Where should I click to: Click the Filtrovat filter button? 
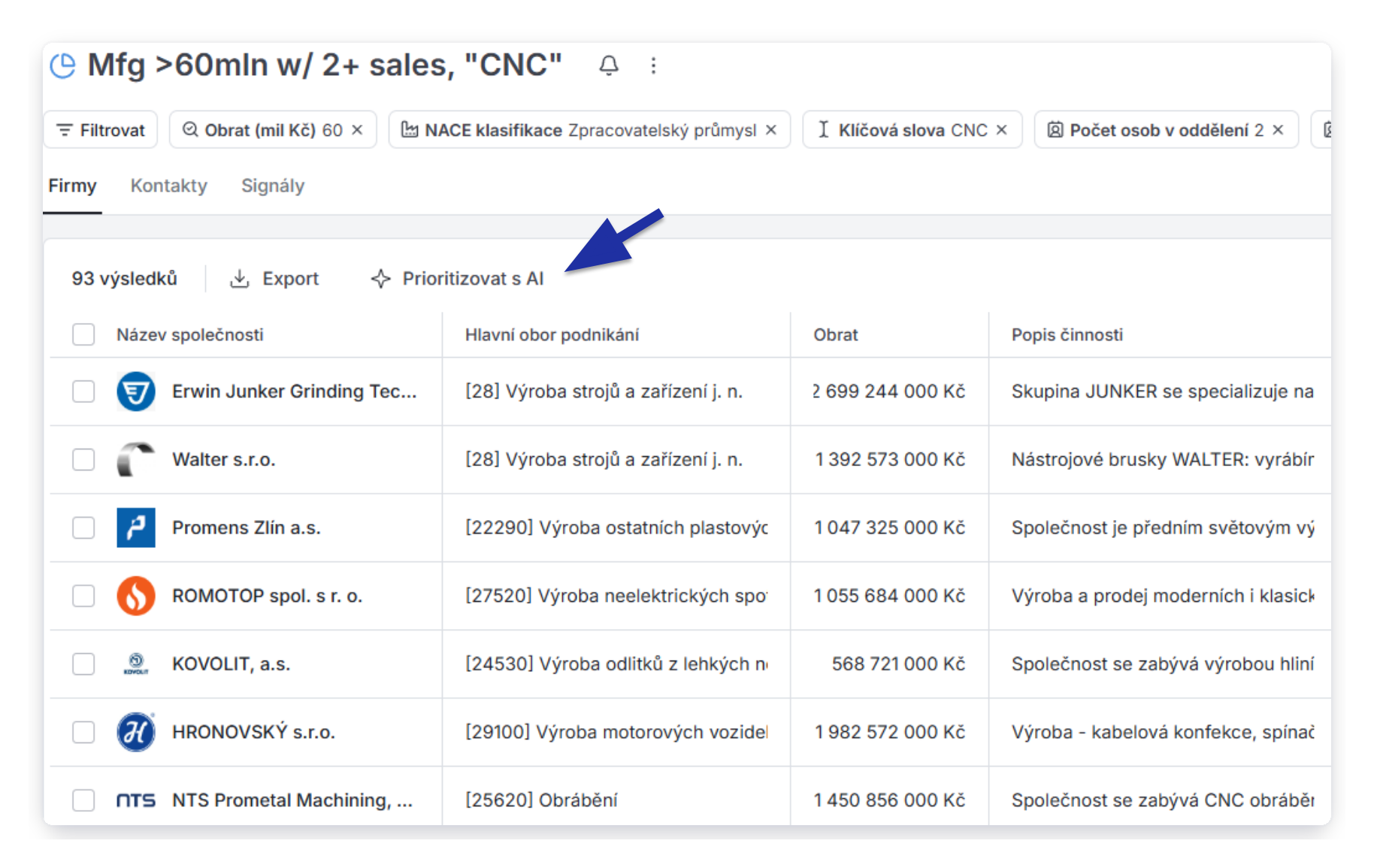tap(101, 130)
